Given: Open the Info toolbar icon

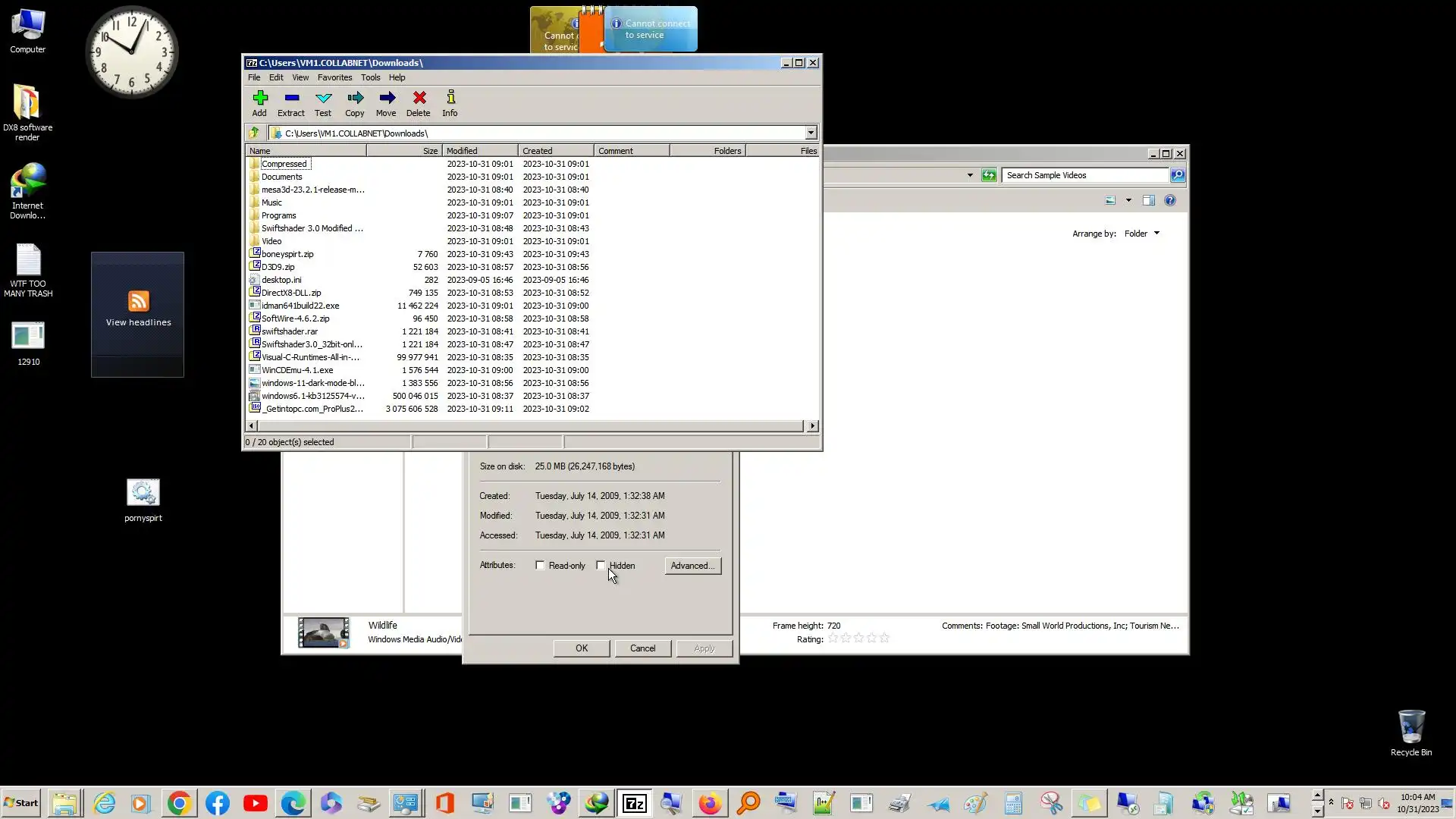Looking at the screenshot, I should tap(450, 103).
